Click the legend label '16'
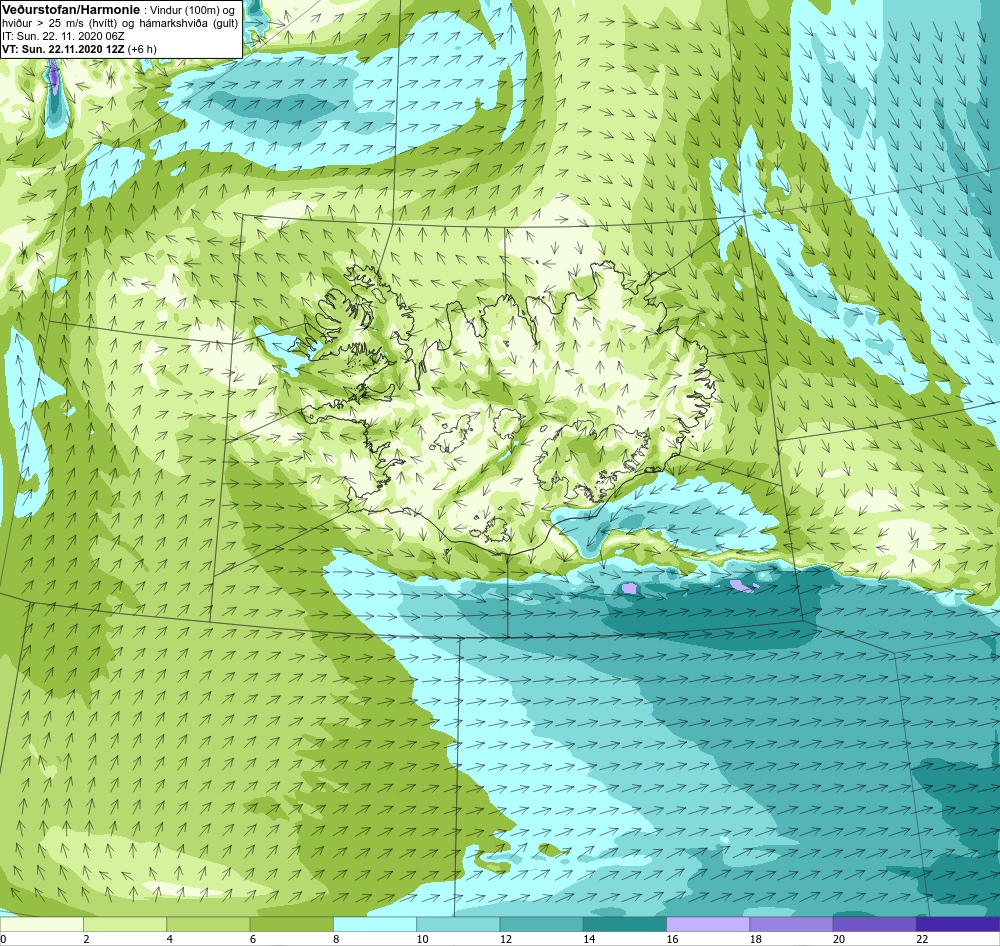This screenshot has height=946, width=1000. (672, 939)
